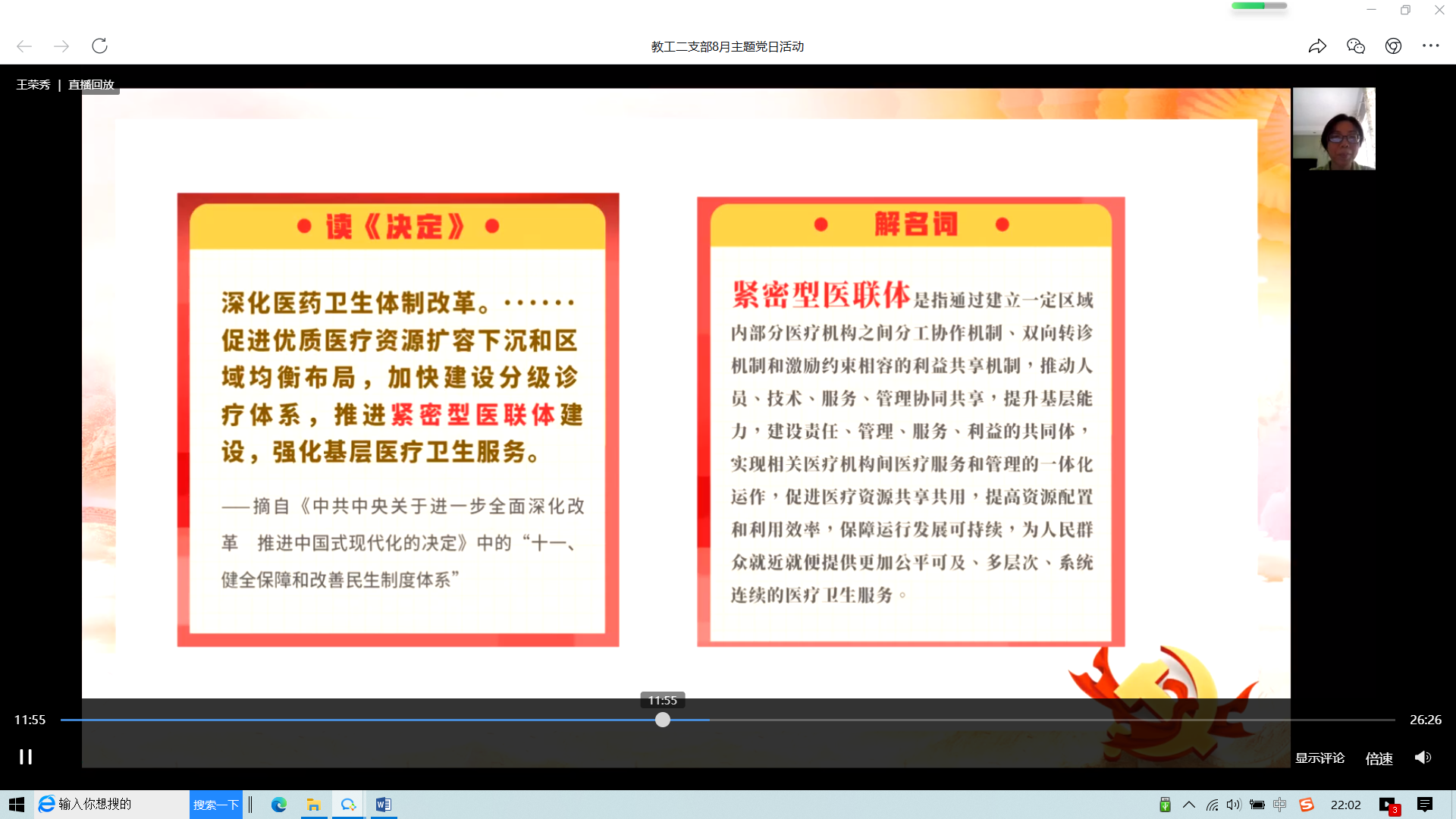This screenshot has height=819, width=1456.
Task: Reload the current page
Action: tap(99, 45)
